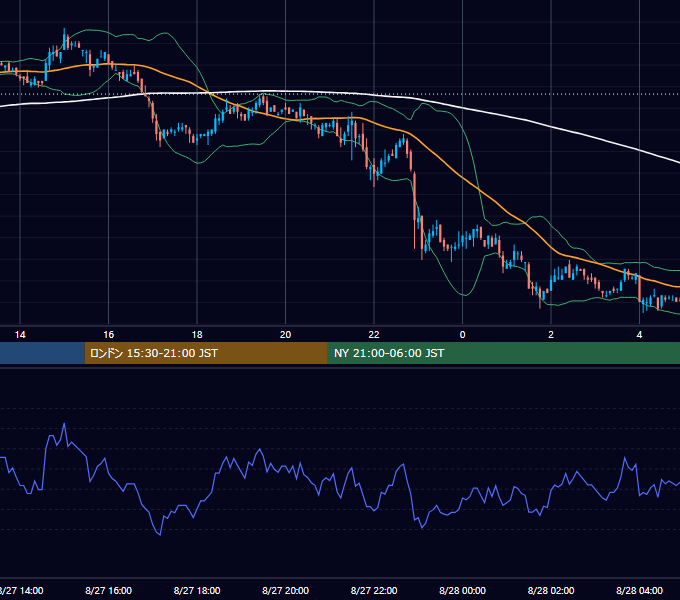Screen dimensions: 680x600
Task: Click the 18 hour label on the axis
Action: [197, 335]
